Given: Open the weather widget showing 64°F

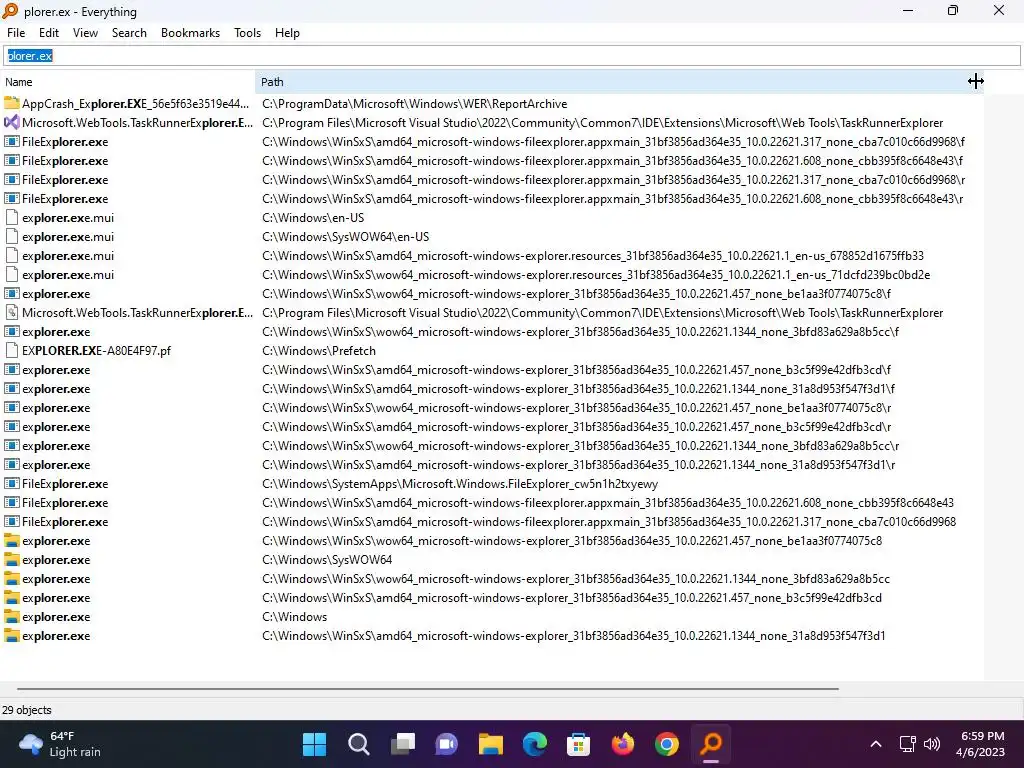Looking at the screenshot, I should coord(60,744).
